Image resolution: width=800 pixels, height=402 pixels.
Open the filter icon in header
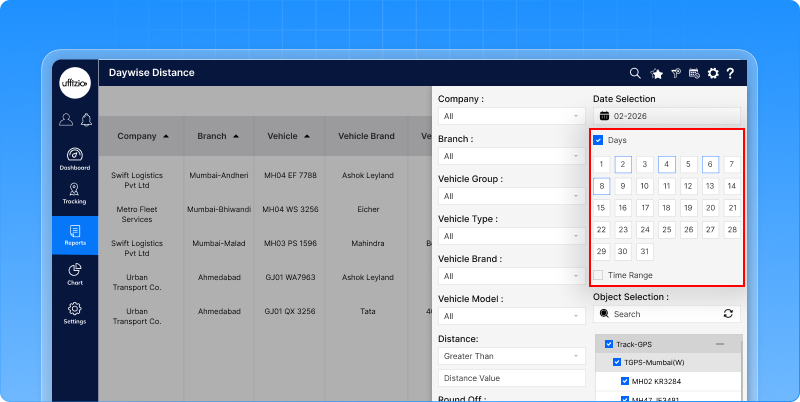click(675, 73)
